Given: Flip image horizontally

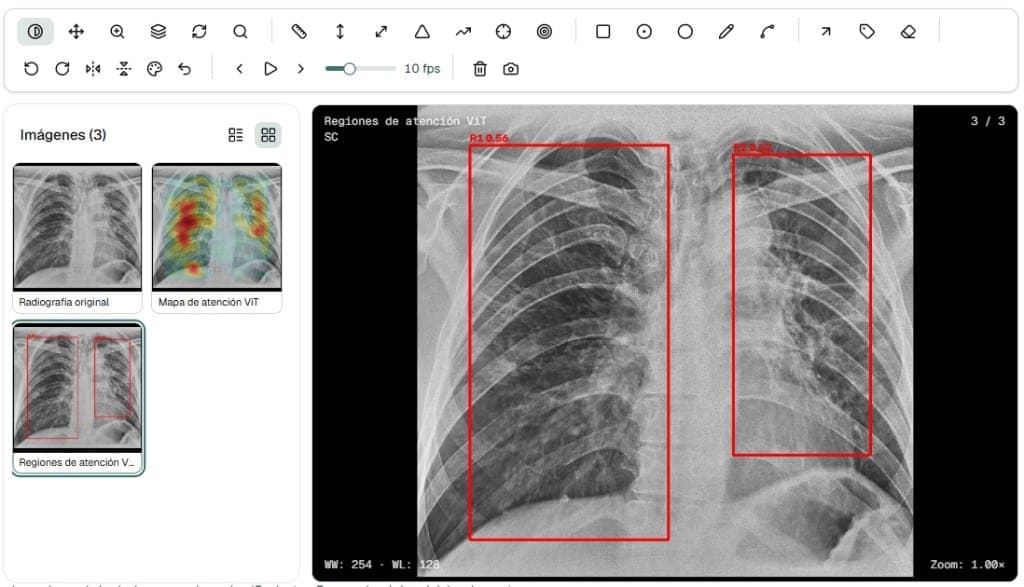Looking at the screenshot, I should click(x=93, y=69).
